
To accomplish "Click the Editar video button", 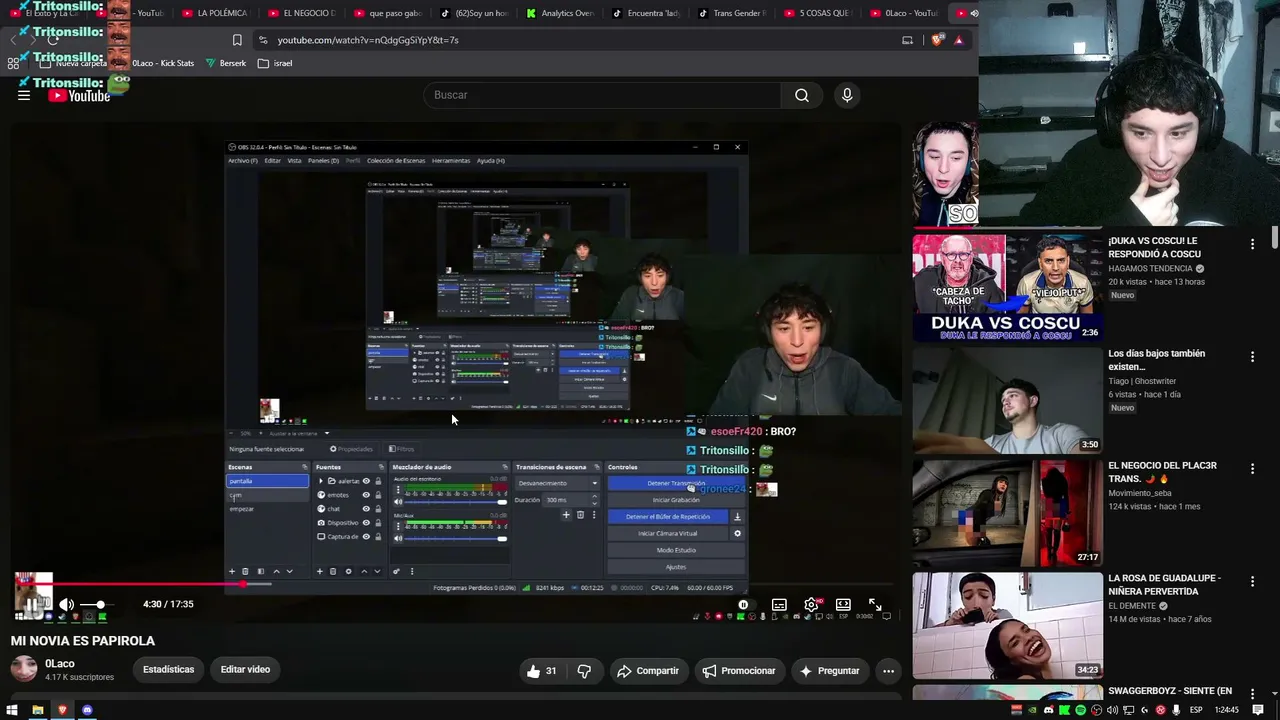I will tap(245, 670).
